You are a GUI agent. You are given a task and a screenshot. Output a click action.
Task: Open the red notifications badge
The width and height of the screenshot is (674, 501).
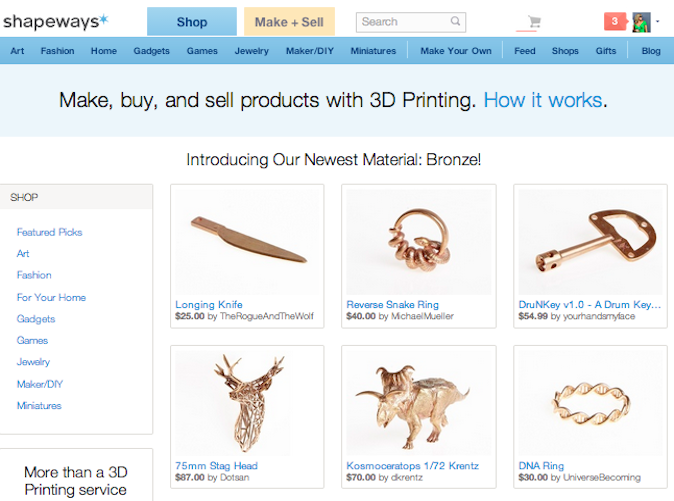(x=615, y=21)
